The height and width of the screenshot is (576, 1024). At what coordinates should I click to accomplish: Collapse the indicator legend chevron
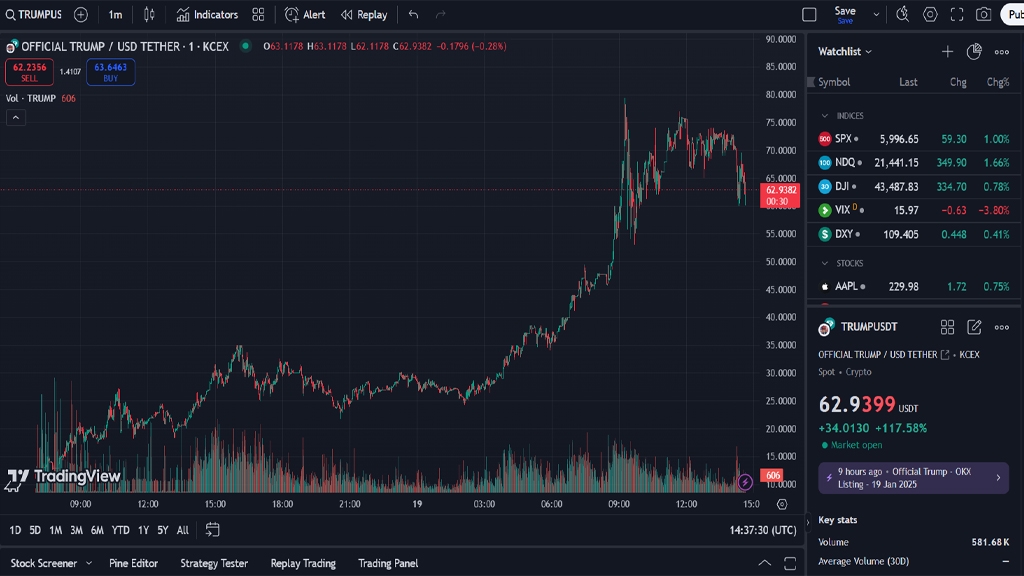(x=16, y=118)
